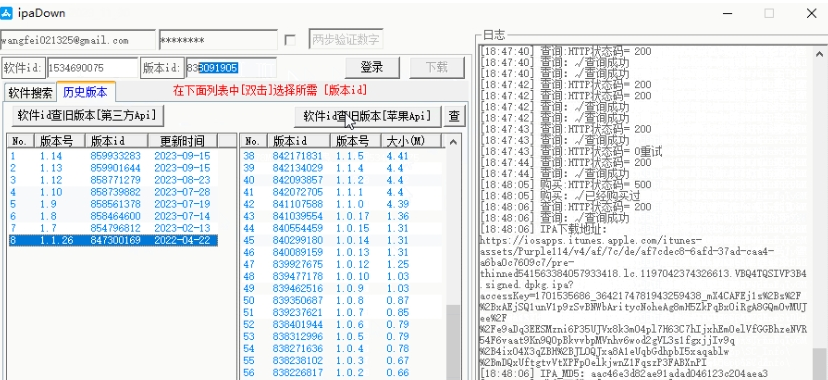Select row with version 1.12
828x380 pixels.
(x=114, y=180)
